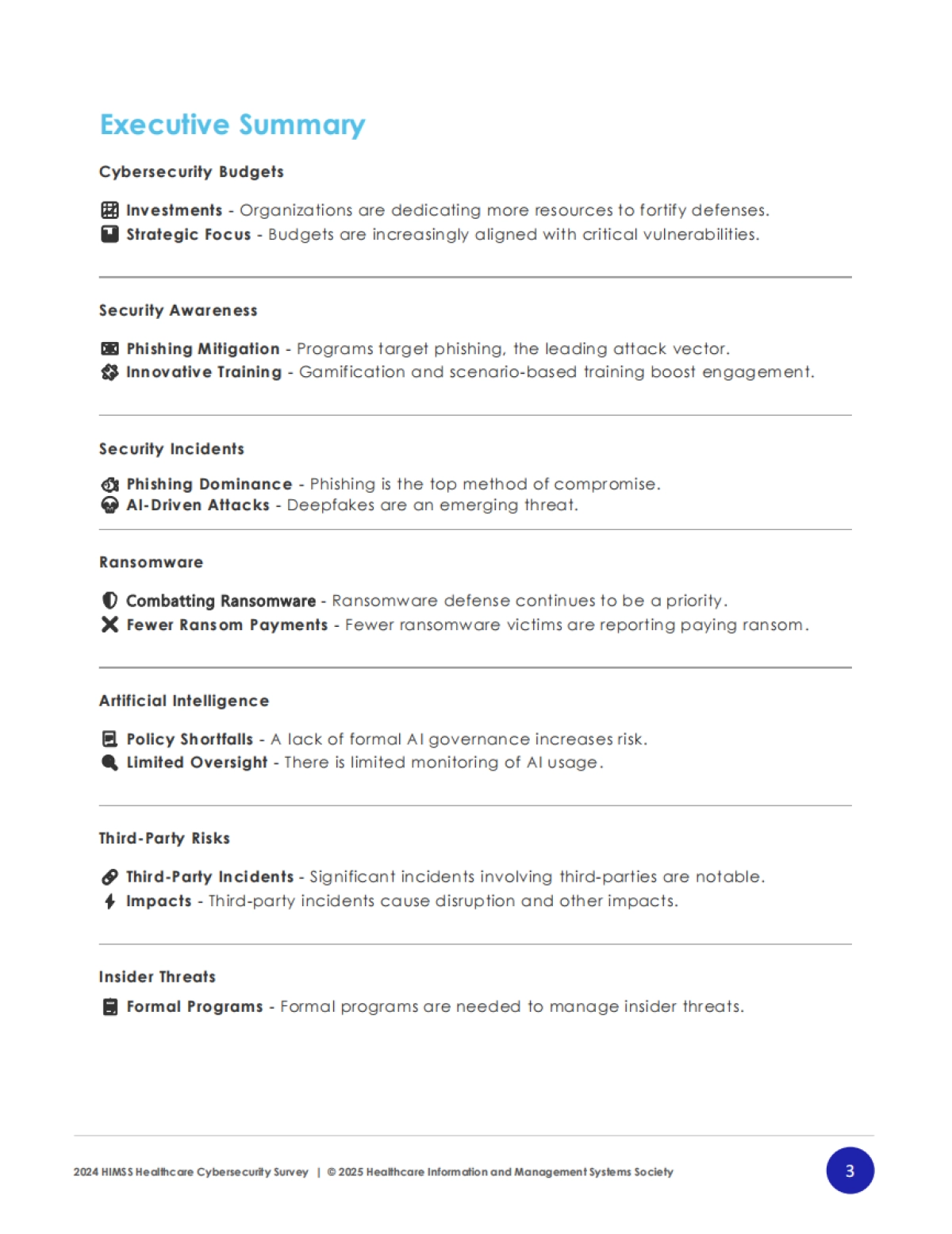952x1234 pixels.
Task: Click the magnifier icon beside Limited Oversight
Action: tap(110, 763)
